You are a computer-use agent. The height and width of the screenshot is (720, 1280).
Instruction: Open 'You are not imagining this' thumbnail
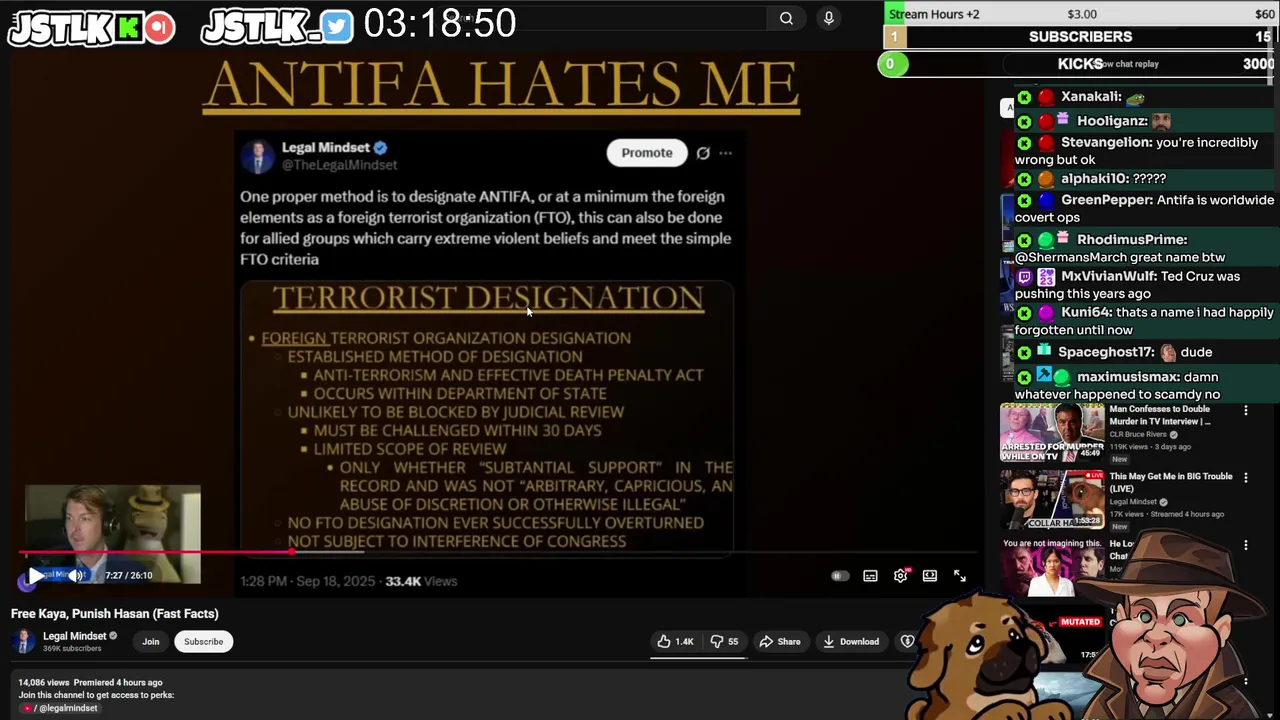[1051, 567]
